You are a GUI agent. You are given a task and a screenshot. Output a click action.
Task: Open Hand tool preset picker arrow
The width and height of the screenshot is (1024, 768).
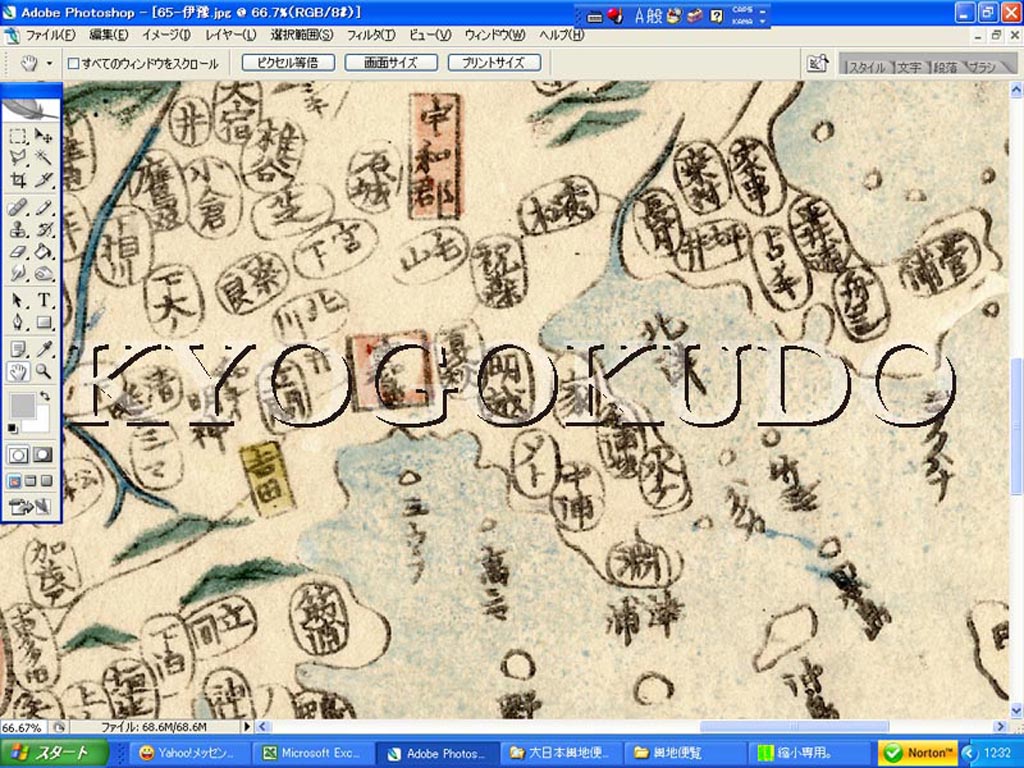pos(49,63)
